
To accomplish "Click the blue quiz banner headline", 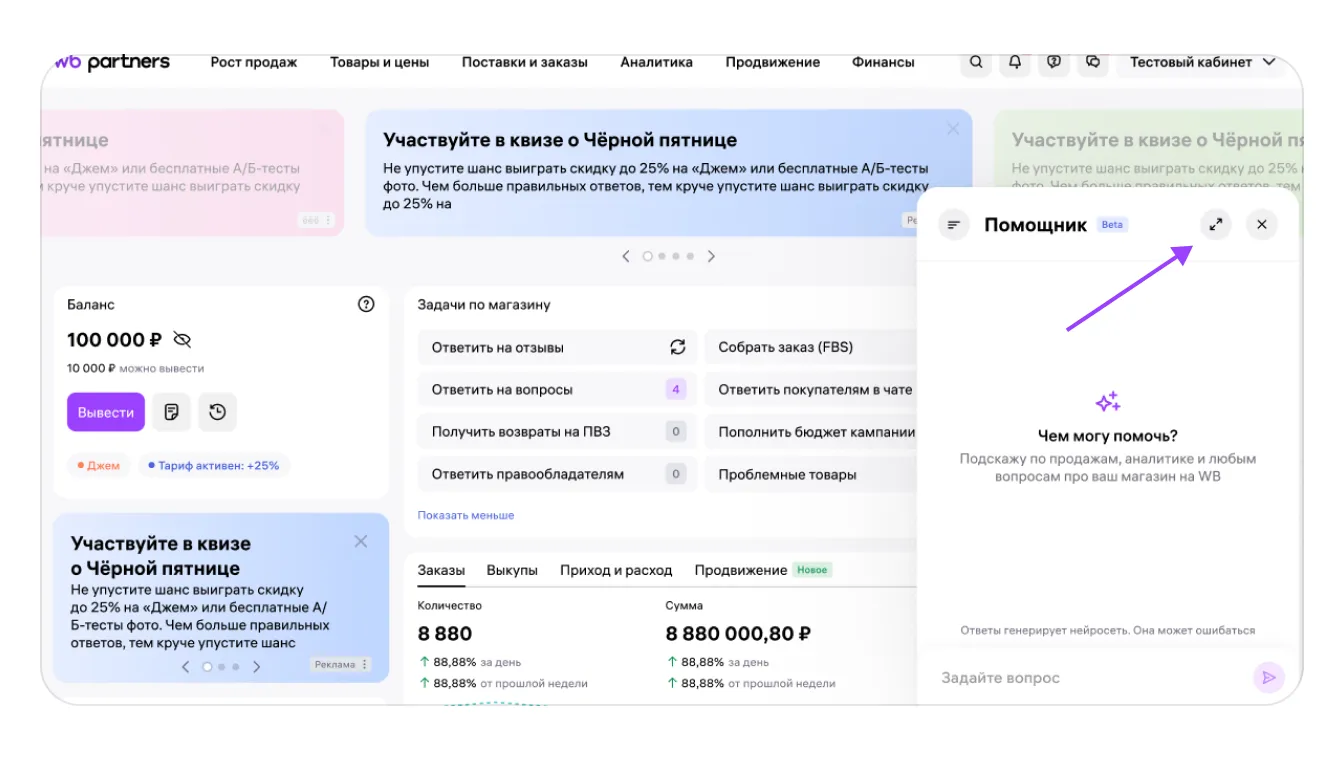I will coord(560,140).
